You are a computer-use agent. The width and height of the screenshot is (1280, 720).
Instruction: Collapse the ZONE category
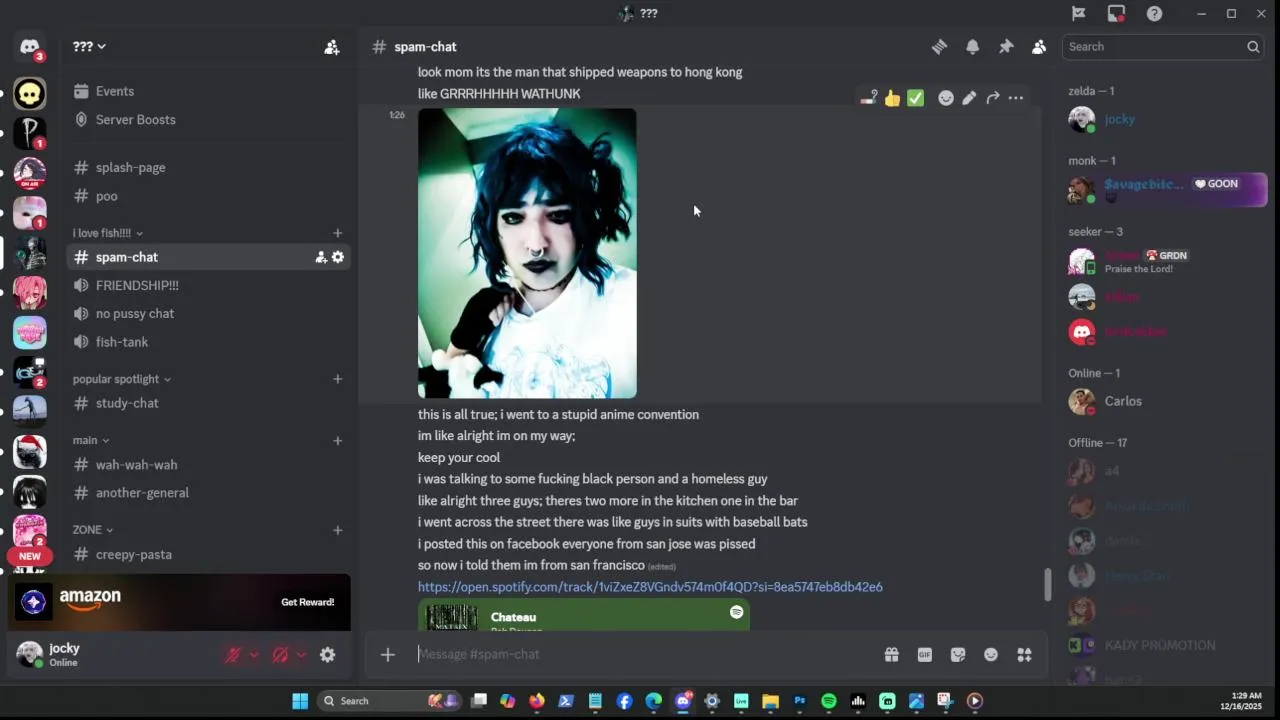coord(92,530)
